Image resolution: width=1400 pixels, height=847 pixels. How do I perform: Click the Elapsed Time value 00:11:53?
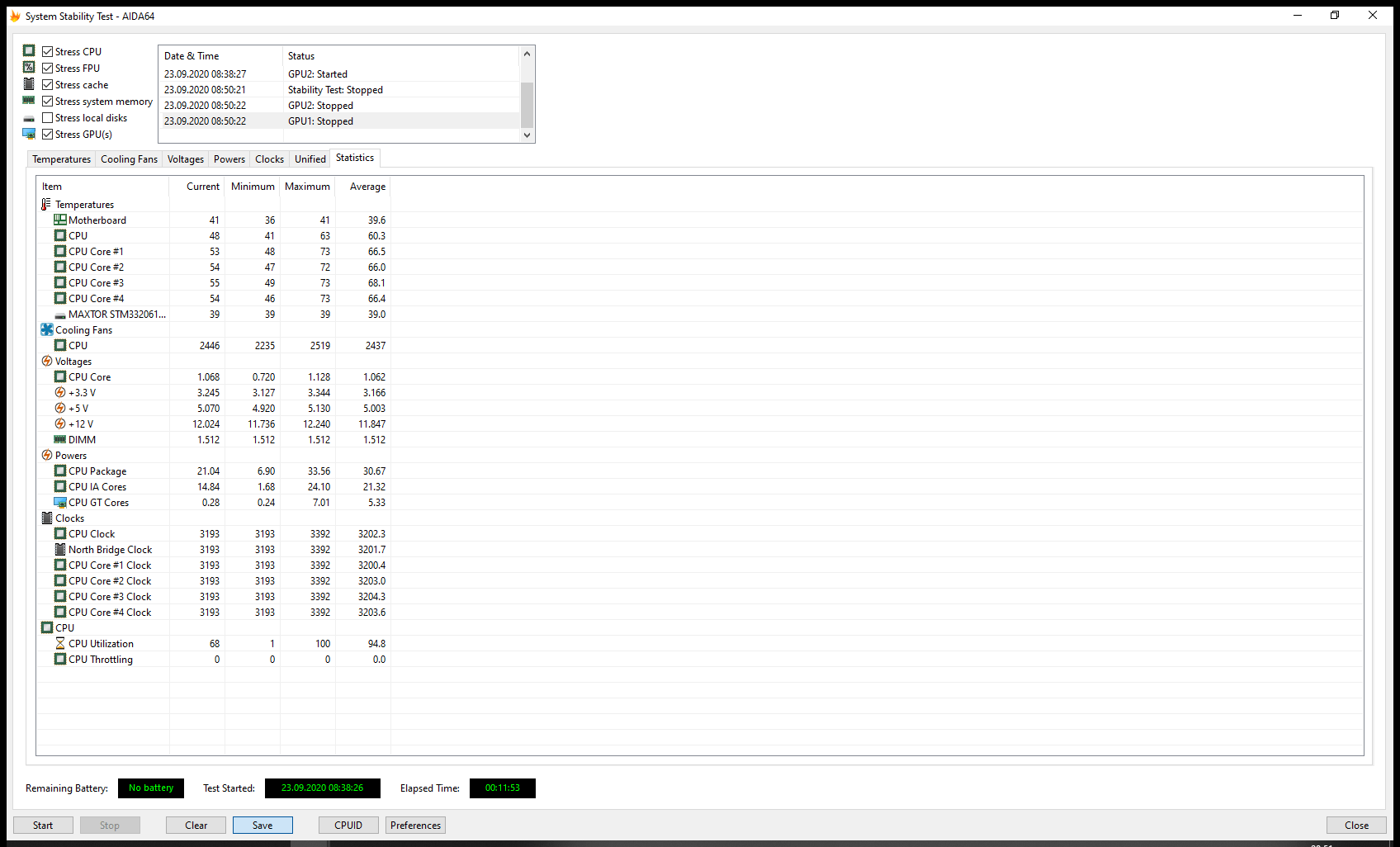point(503,788)
